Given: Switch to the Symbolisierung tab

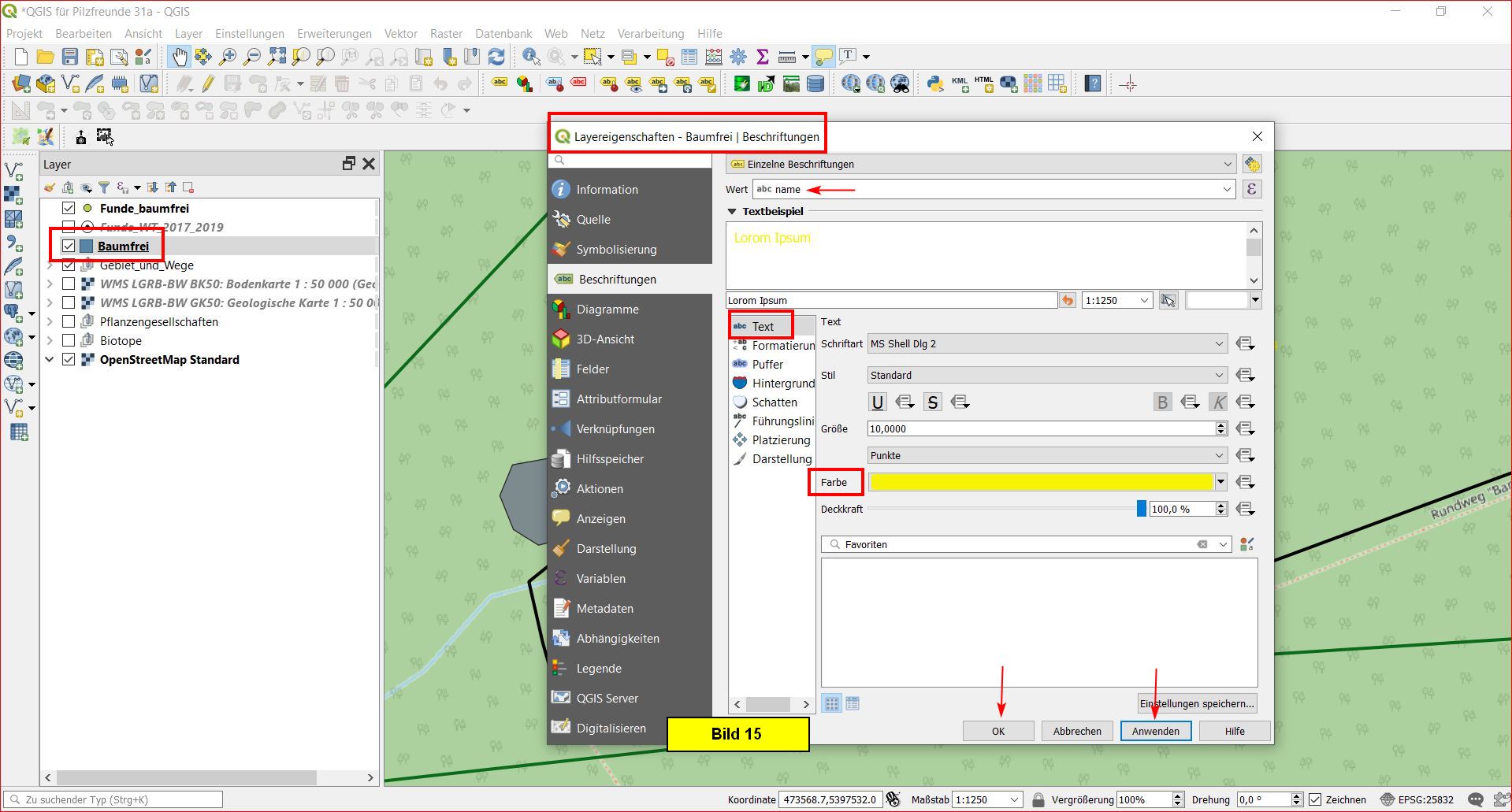Looking at the screenshot, I should pos(615,249).
